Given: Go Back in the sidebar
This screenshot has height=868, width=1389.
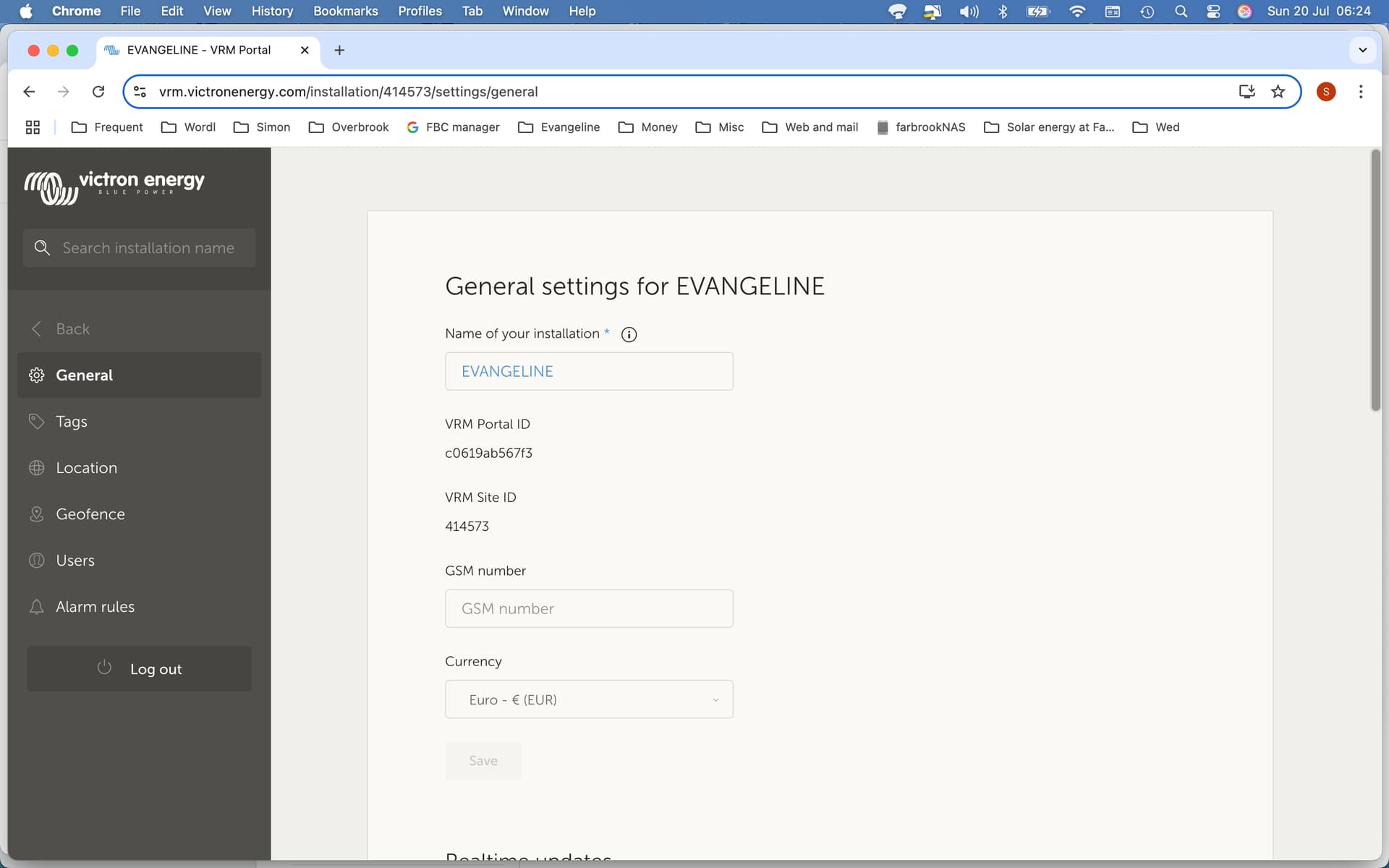Looking at the screenshot, I should click(72, 329).
